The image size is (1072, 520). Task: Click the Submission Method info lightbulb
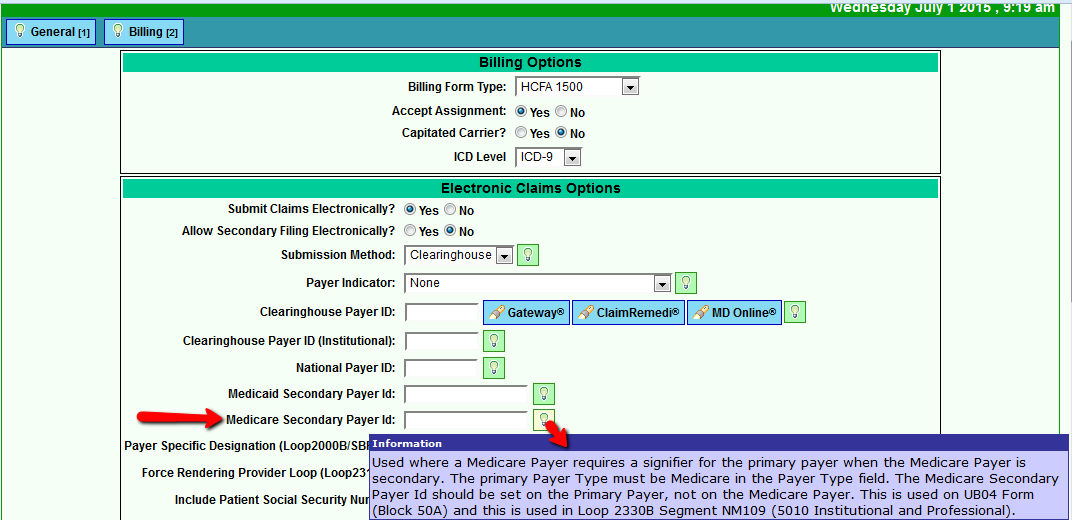coord(528,255)
